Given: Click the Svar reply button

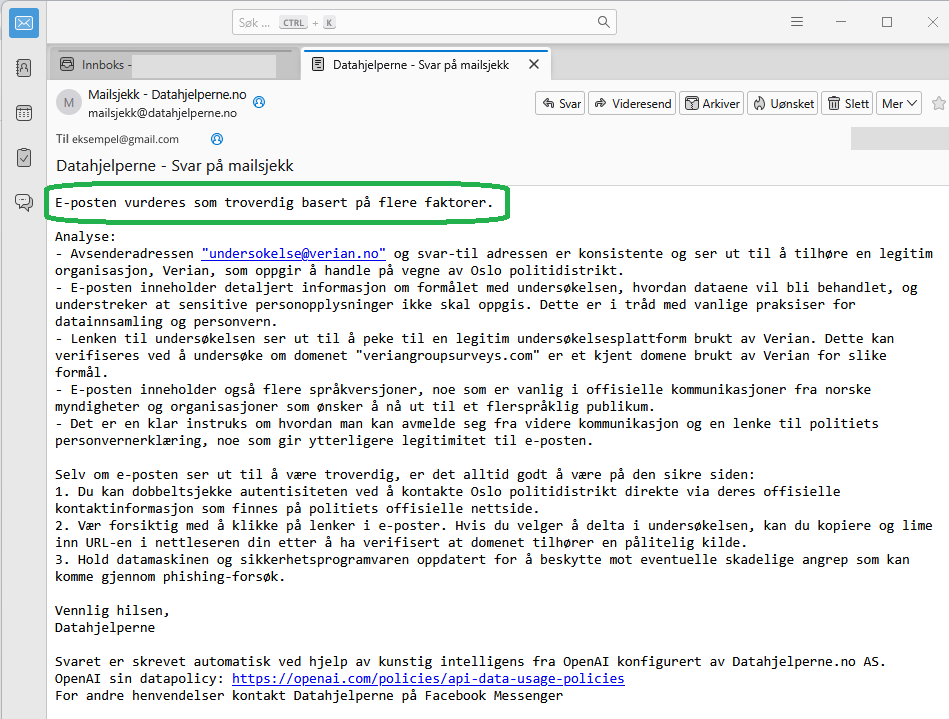Looking at the screenshot, I should coord(560,103).
